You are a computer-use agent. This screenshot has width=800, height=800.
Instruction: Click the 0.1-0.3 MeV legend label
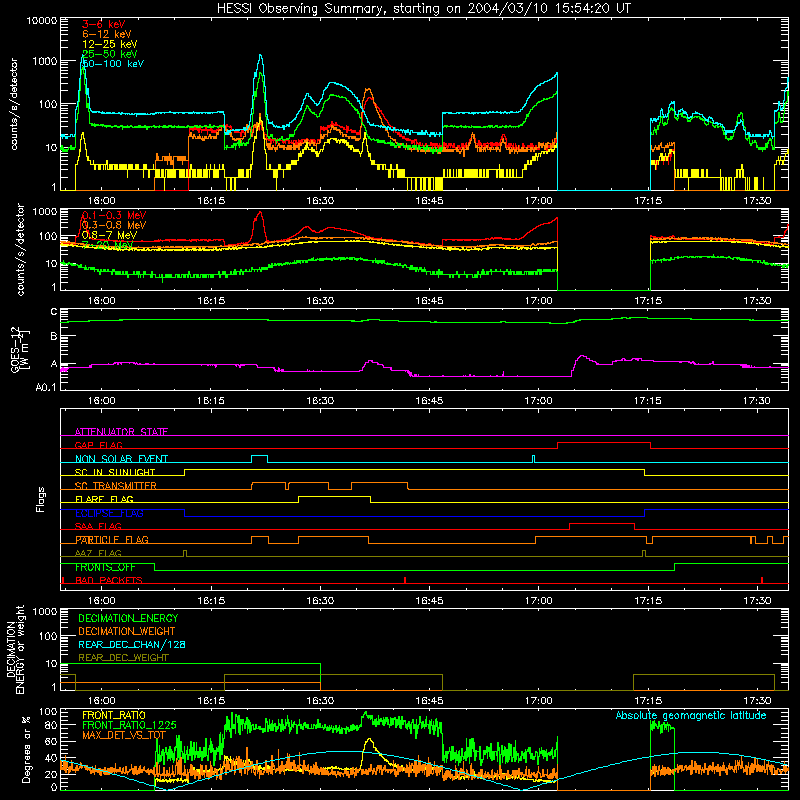coord(113,215)
